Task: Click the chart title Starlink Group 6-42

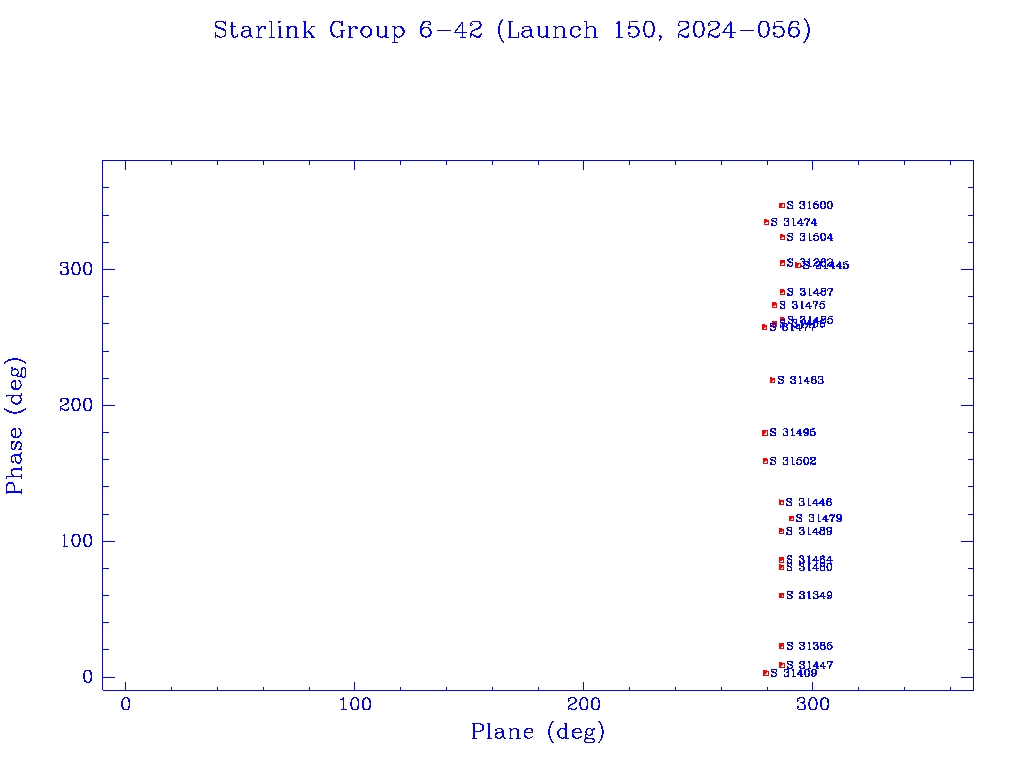Action: coord(512,30)
